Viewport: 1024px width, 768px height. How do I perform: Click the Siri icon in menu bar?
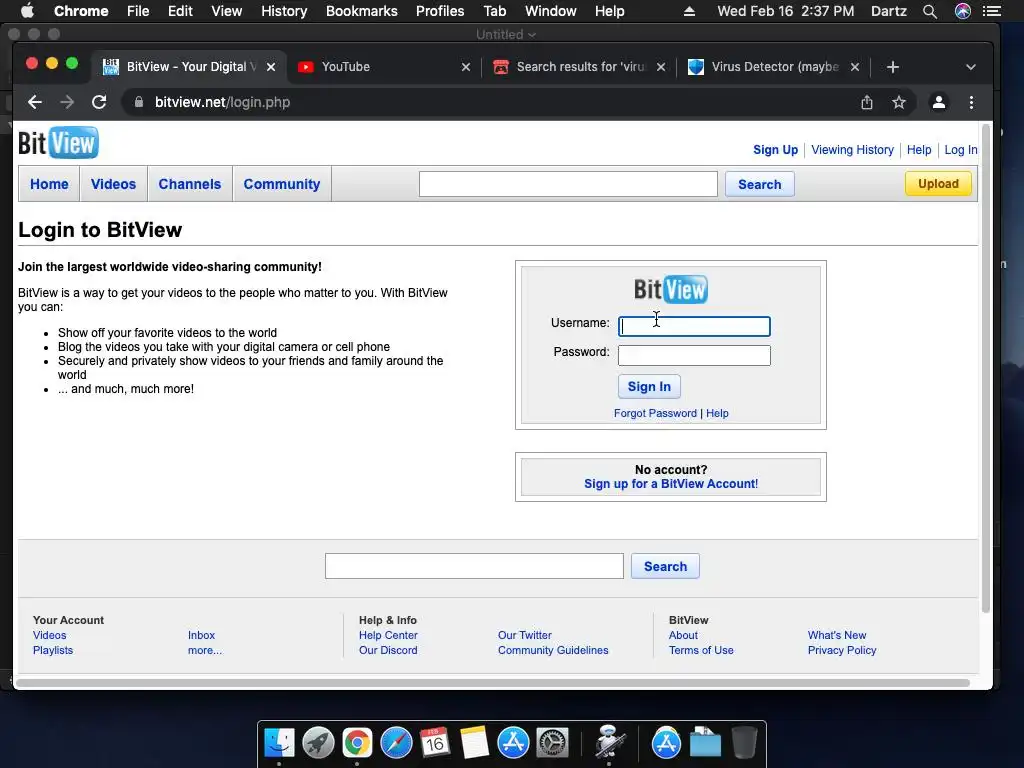[963, 11]
